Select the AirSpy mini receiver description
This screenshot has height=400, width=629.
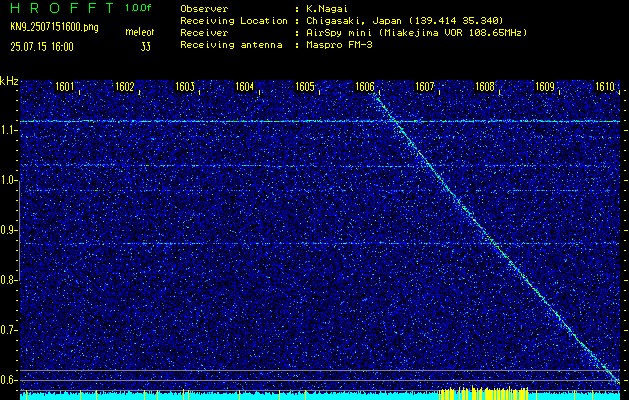pos(417,33)
